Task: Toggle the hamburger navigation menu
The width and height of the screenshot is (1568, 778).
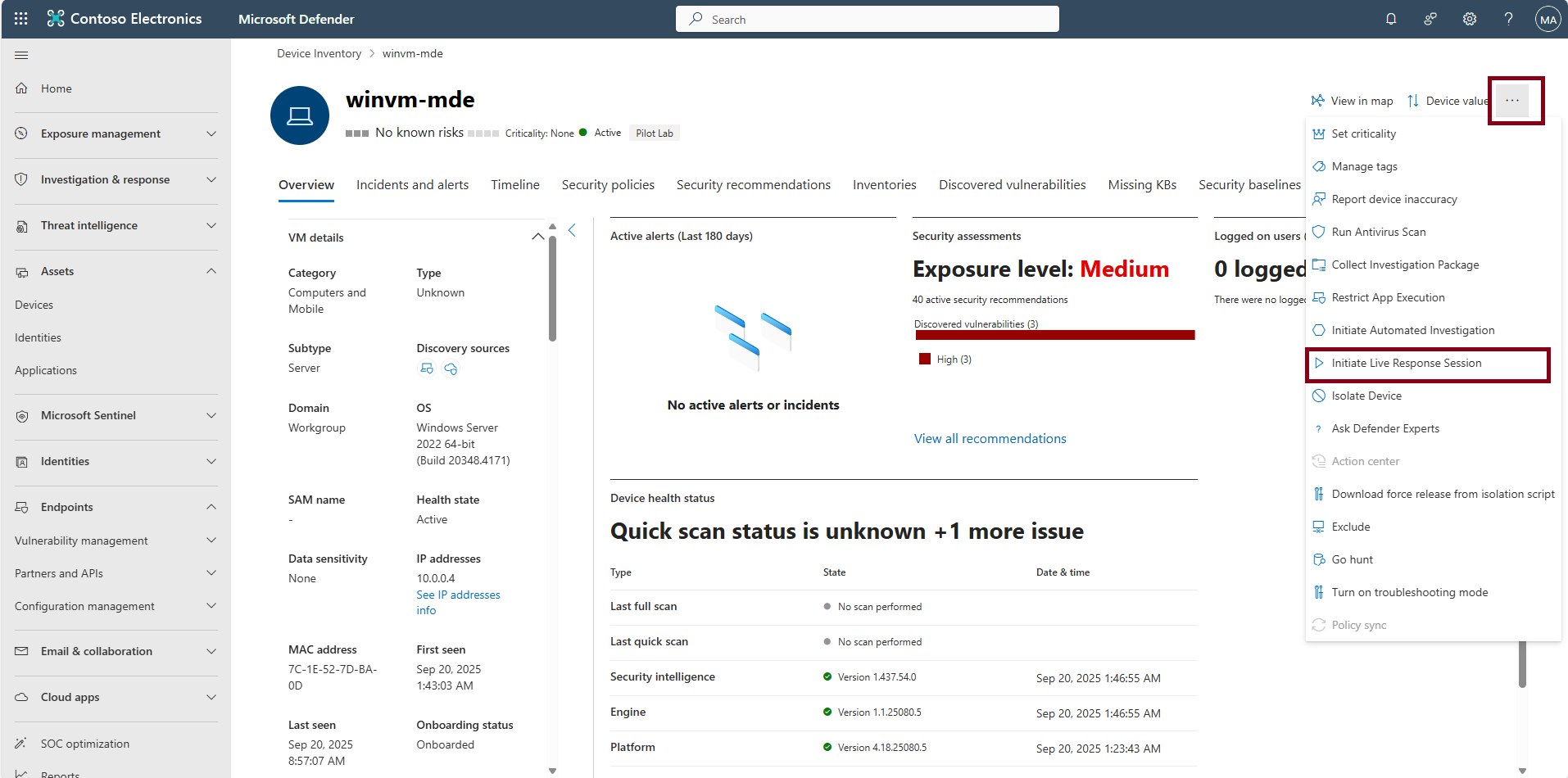Action: [x=21, y=55]
